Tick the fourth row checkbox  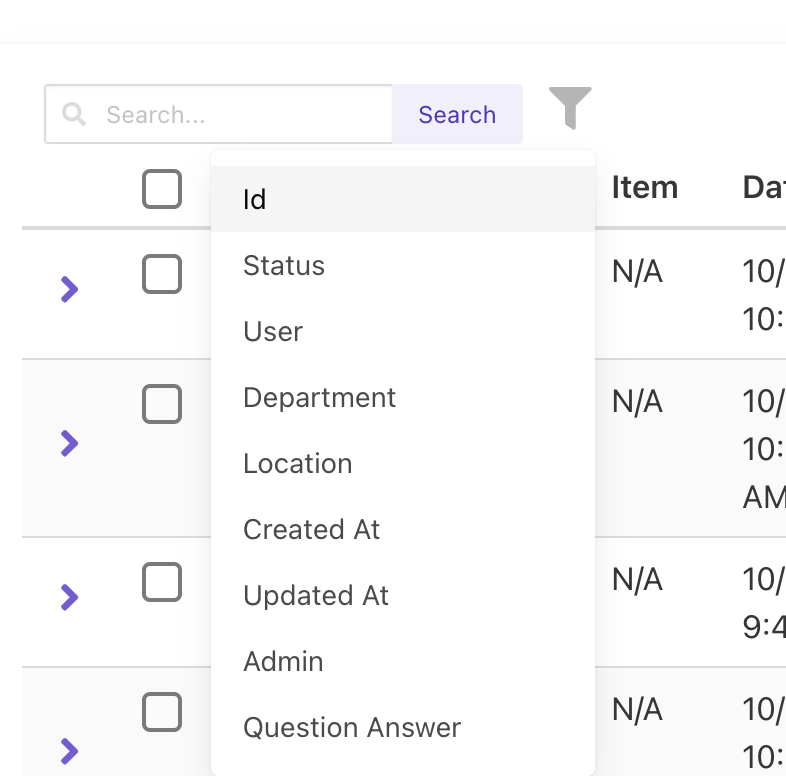(x=162, y=712)
